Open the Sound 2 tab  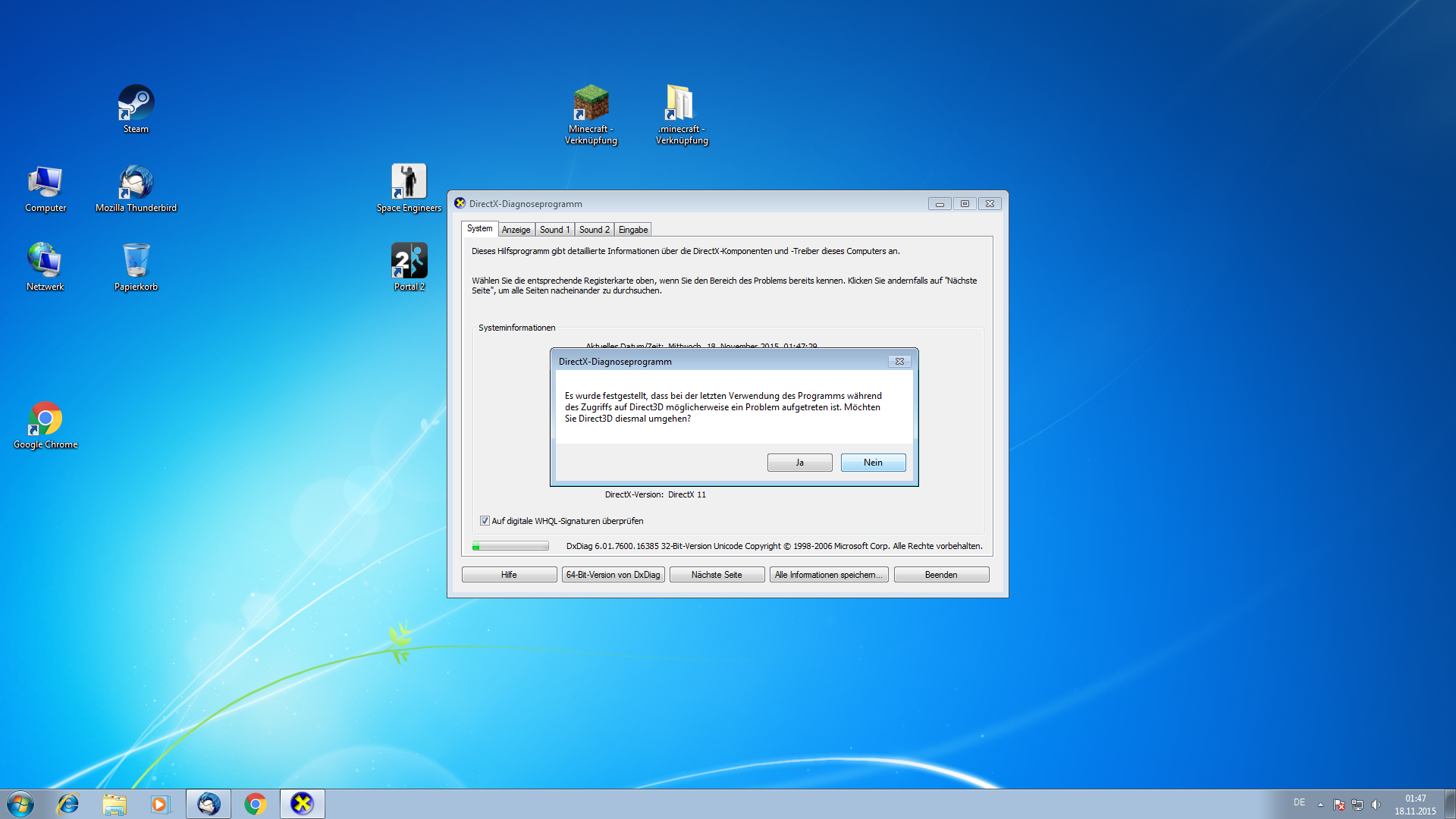(594, 230)
